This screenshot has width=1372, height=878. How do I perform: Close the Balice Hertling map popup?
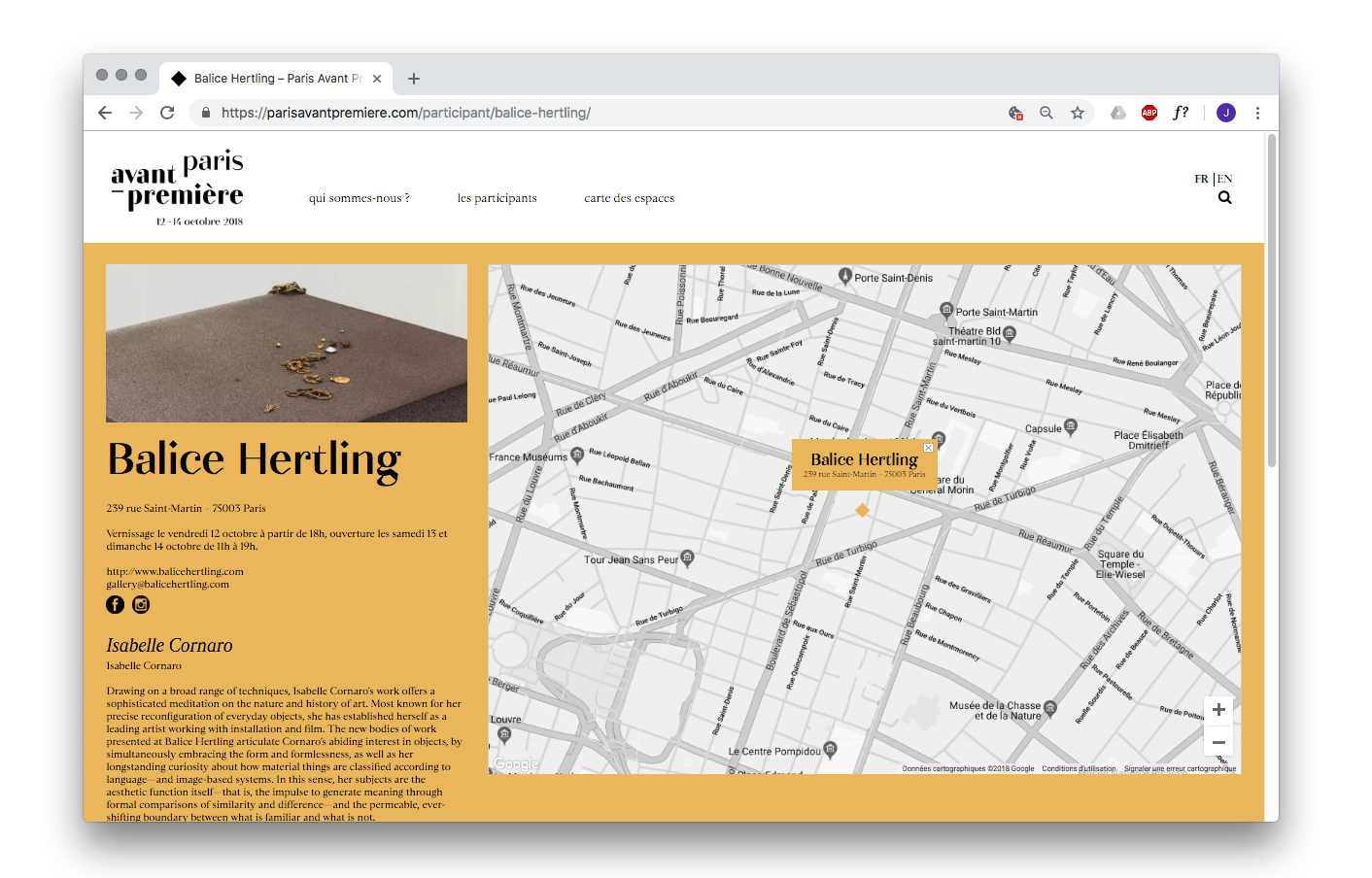(928, 448)
